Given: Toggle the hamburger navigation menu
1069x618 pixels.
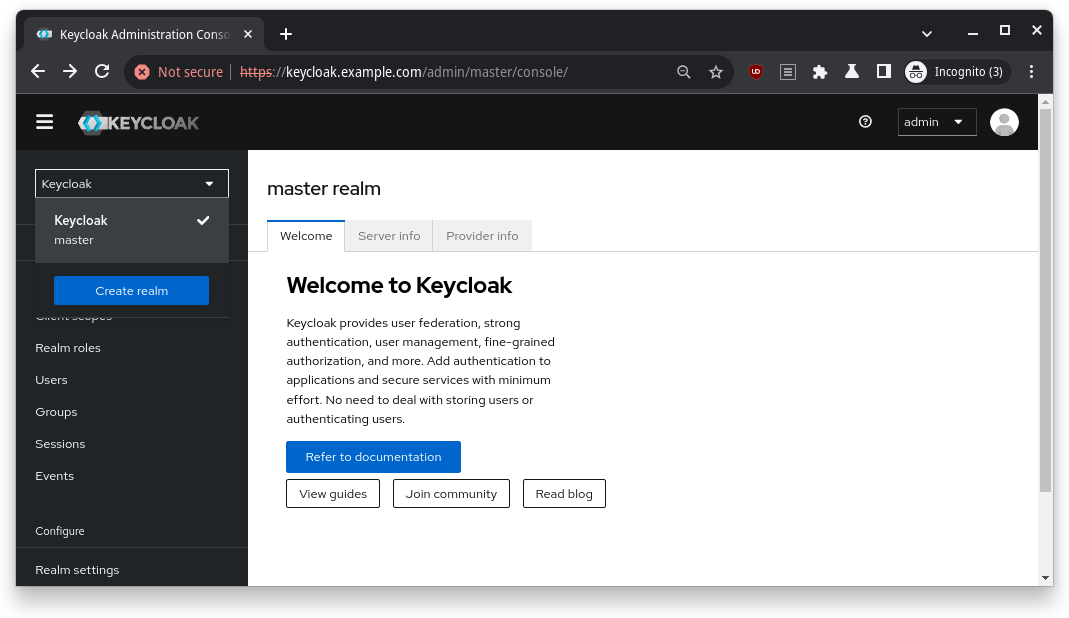Looking at the screenshot, I should (44, 122).
